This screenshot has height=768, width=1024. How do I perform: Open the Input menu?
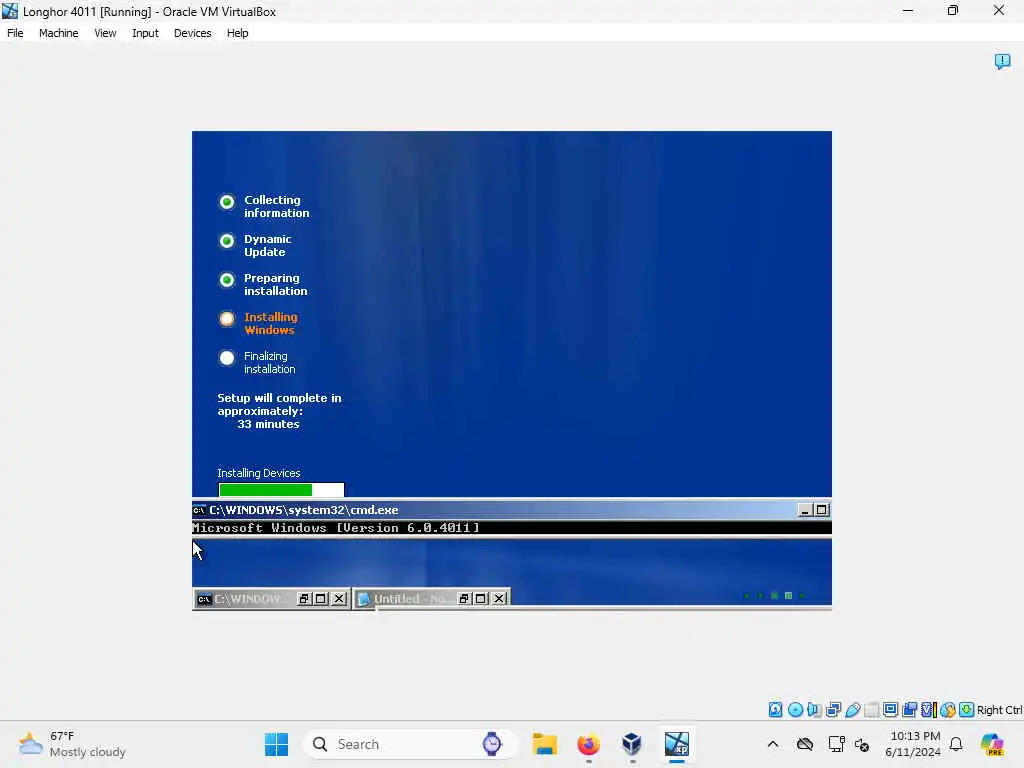click(145, 33)
